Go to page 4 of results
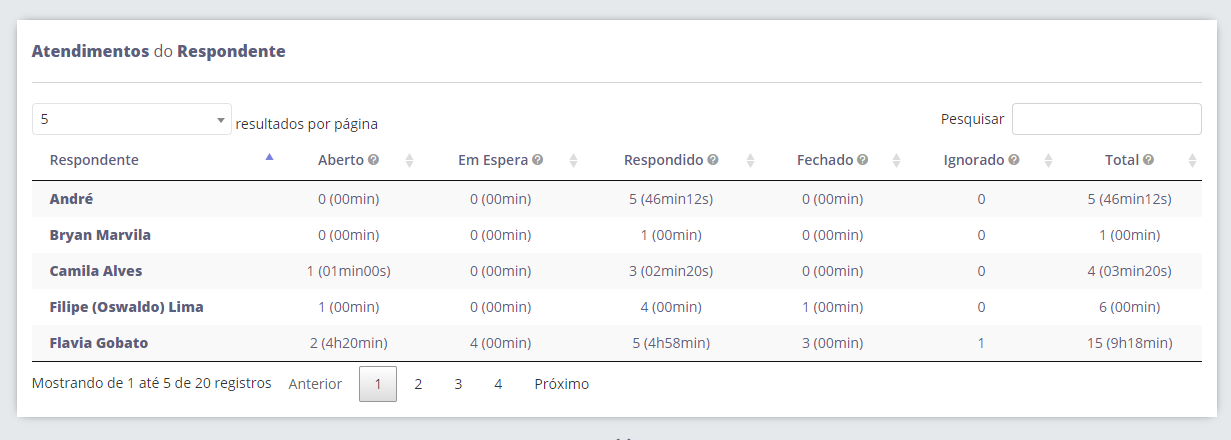This screenshot has width=1231, height=440. [498, 384]
